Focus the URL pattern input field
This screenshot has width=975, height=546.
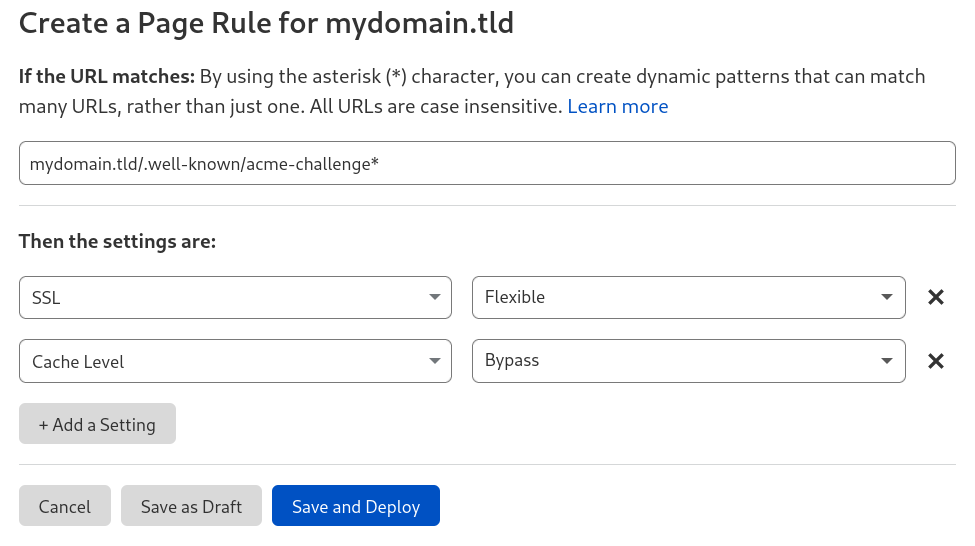(487, 163)
